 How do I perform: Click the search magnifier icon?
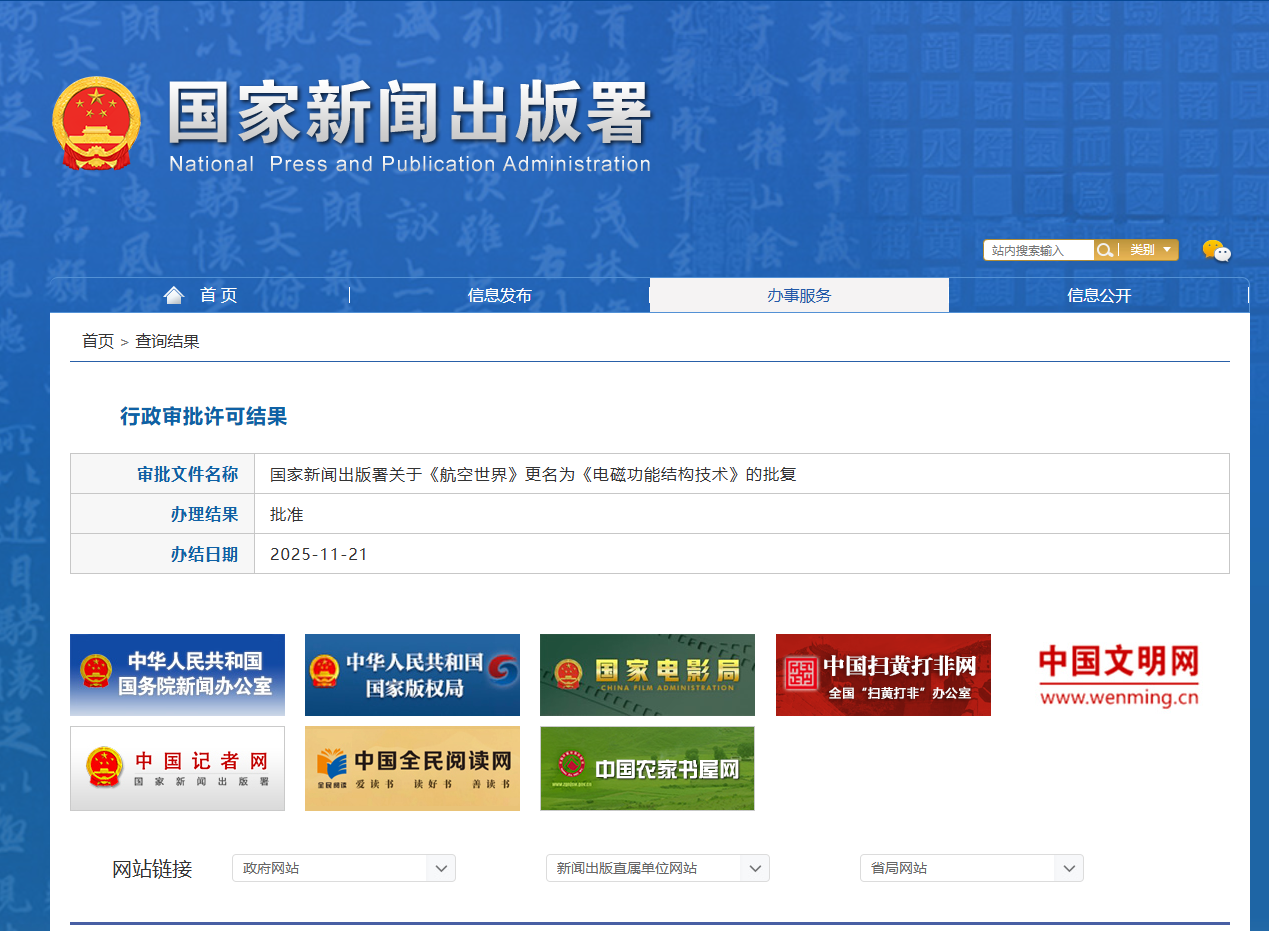[x=1105, y=250]
